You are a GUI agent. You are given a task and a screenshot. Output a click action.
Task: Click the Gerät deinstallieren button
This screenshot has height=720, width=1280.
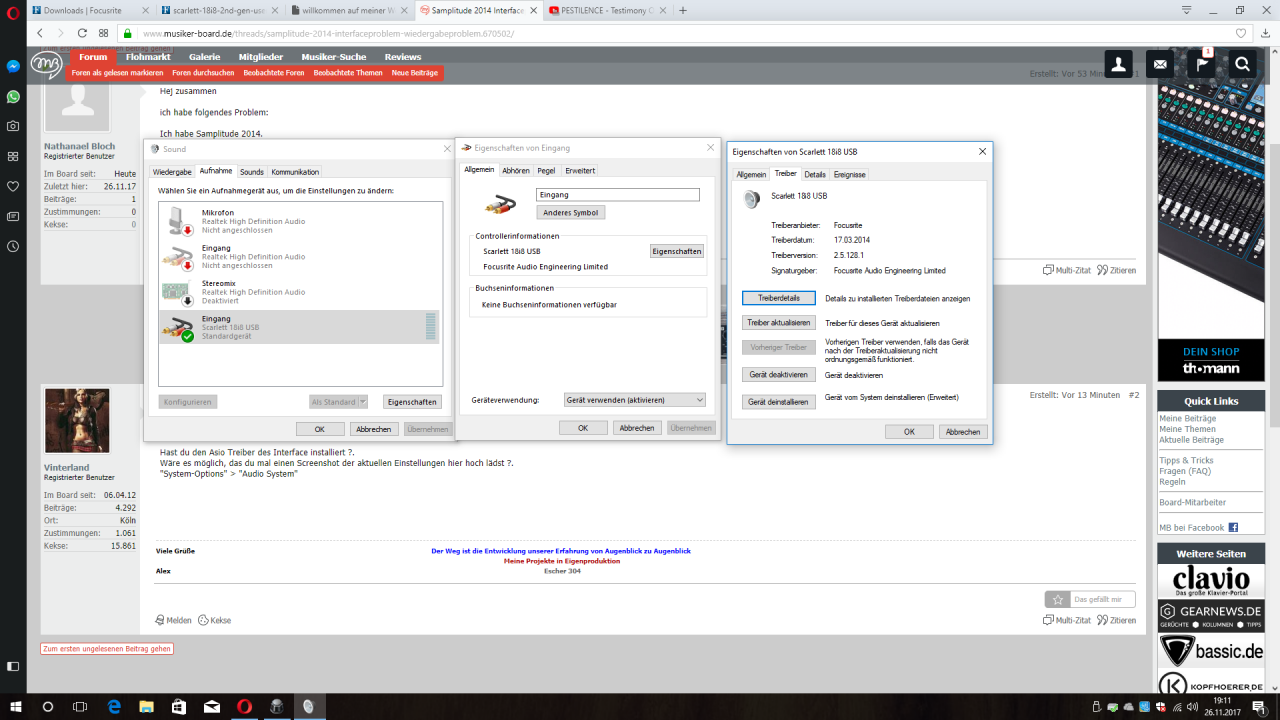pyautogui.click(x=779, y=401)
